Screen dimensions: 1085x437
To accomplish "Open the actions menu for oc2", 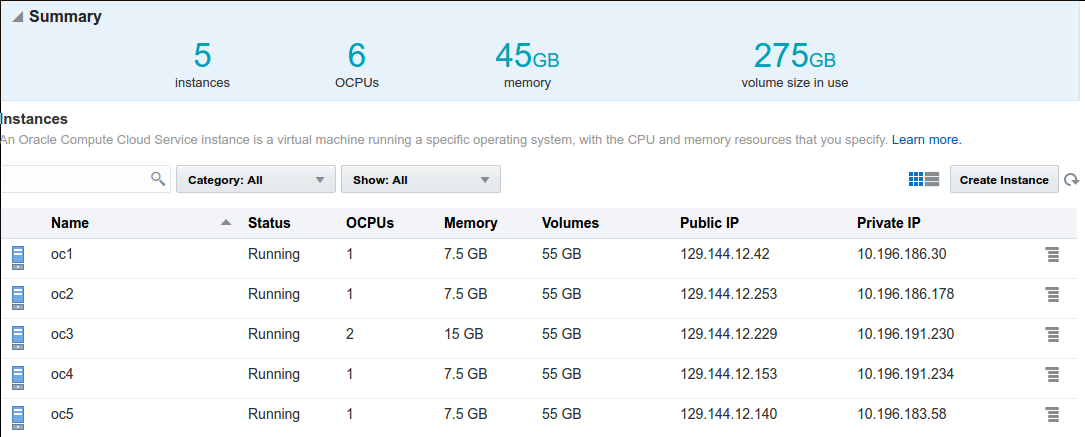I will click(x=1052, y=295).
